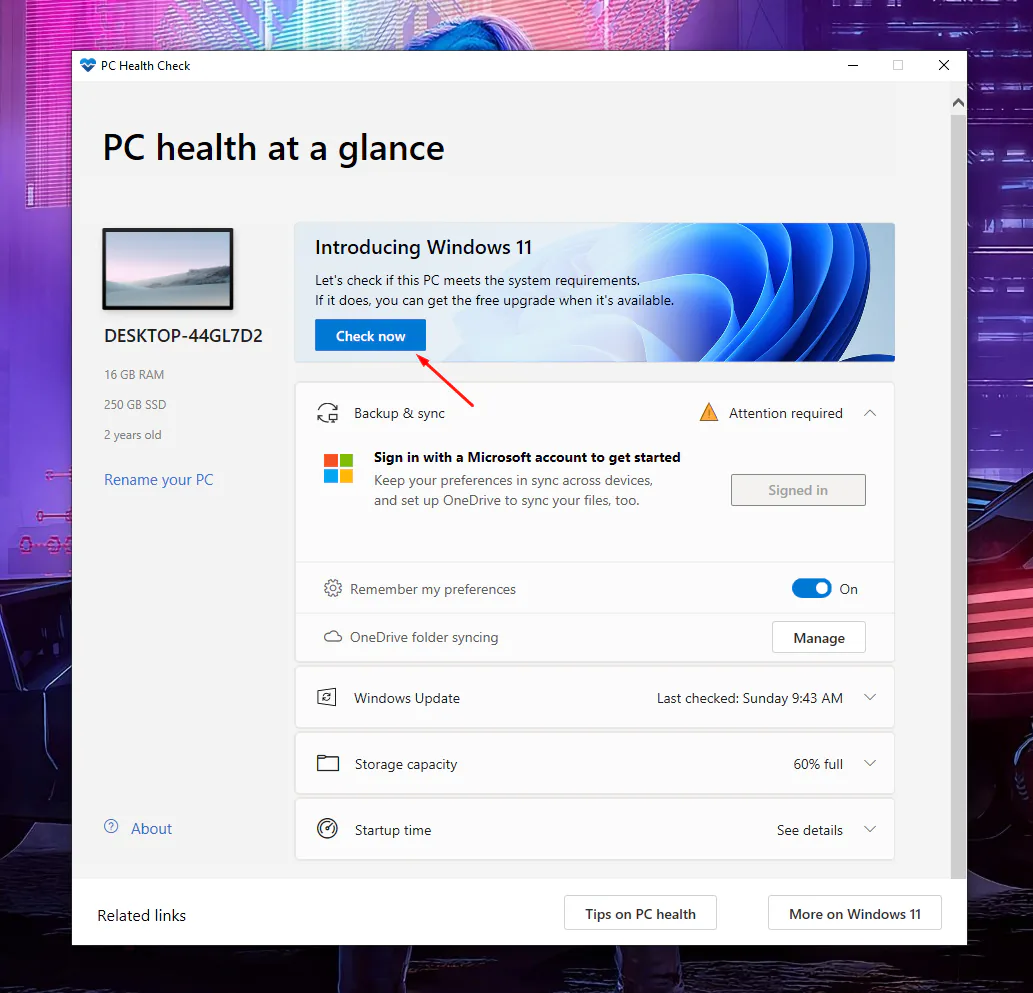The image size is (1033, 993).
Task: Click the PC Health Check heart icon
Action: tap(88, 65)
